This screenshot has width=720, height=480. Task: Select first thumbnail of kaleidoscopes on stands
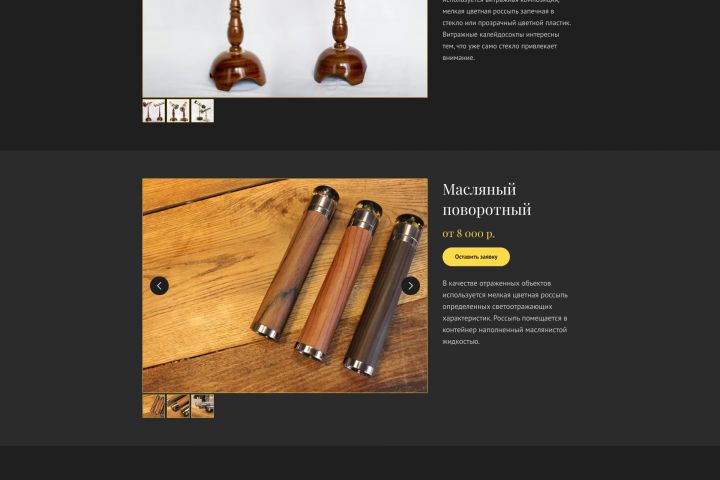153,111
